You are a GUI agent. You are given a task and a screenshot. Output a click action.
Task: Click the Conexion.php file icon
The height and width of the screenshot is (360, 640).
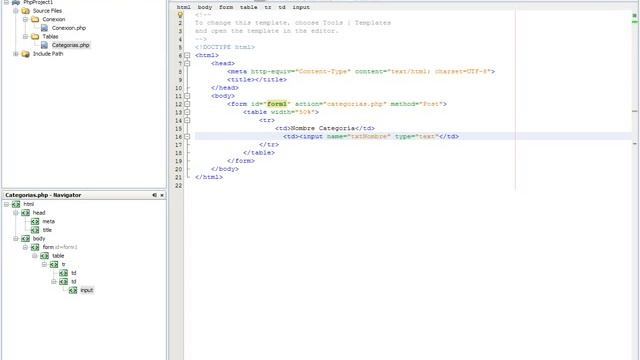click(x=44, y=28)
